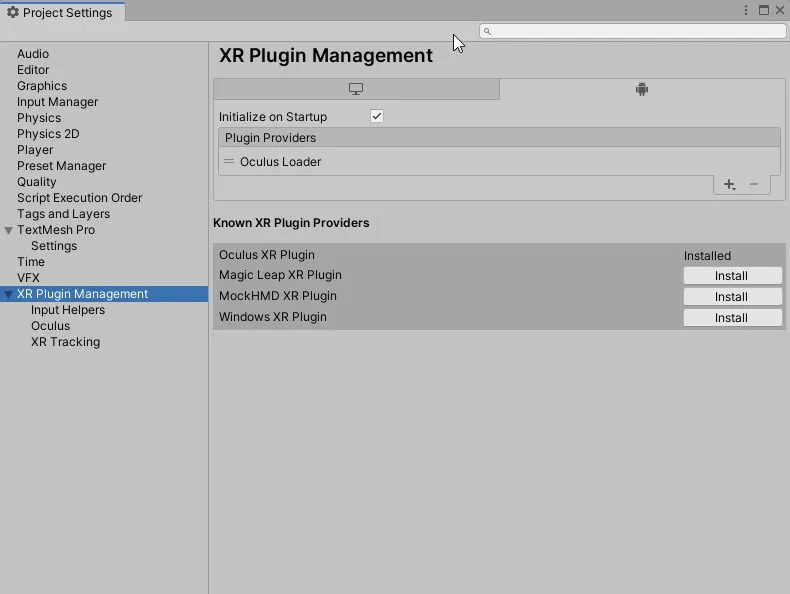
Task: Install the Magic Leap XR Plugin
Action: pyautogui.click(x=733, y=276)
